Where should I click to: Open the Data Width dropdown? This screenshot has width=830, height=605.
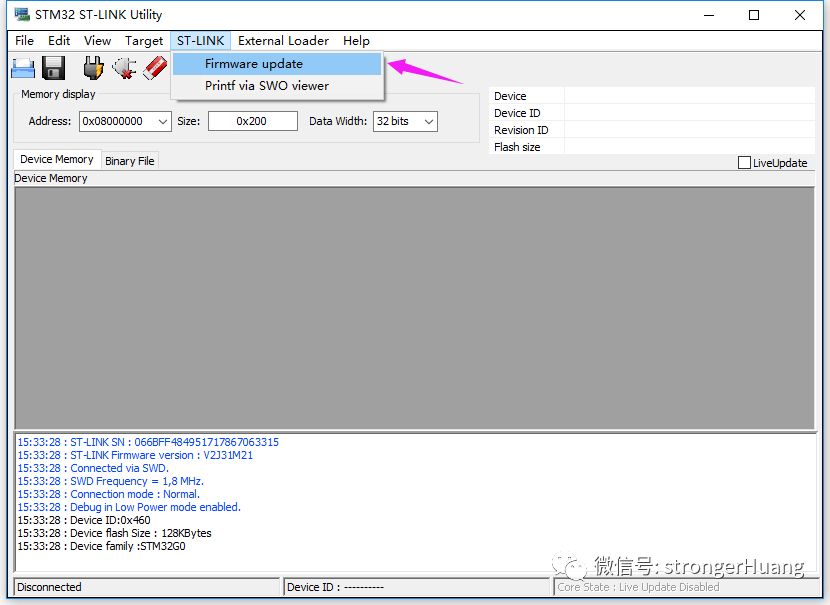click(x=429, y=121)
